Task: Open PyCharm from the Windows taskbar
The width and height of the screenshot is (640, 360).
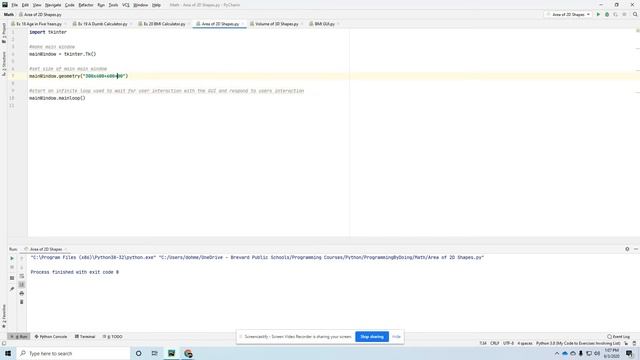Action: click(171, 353)
